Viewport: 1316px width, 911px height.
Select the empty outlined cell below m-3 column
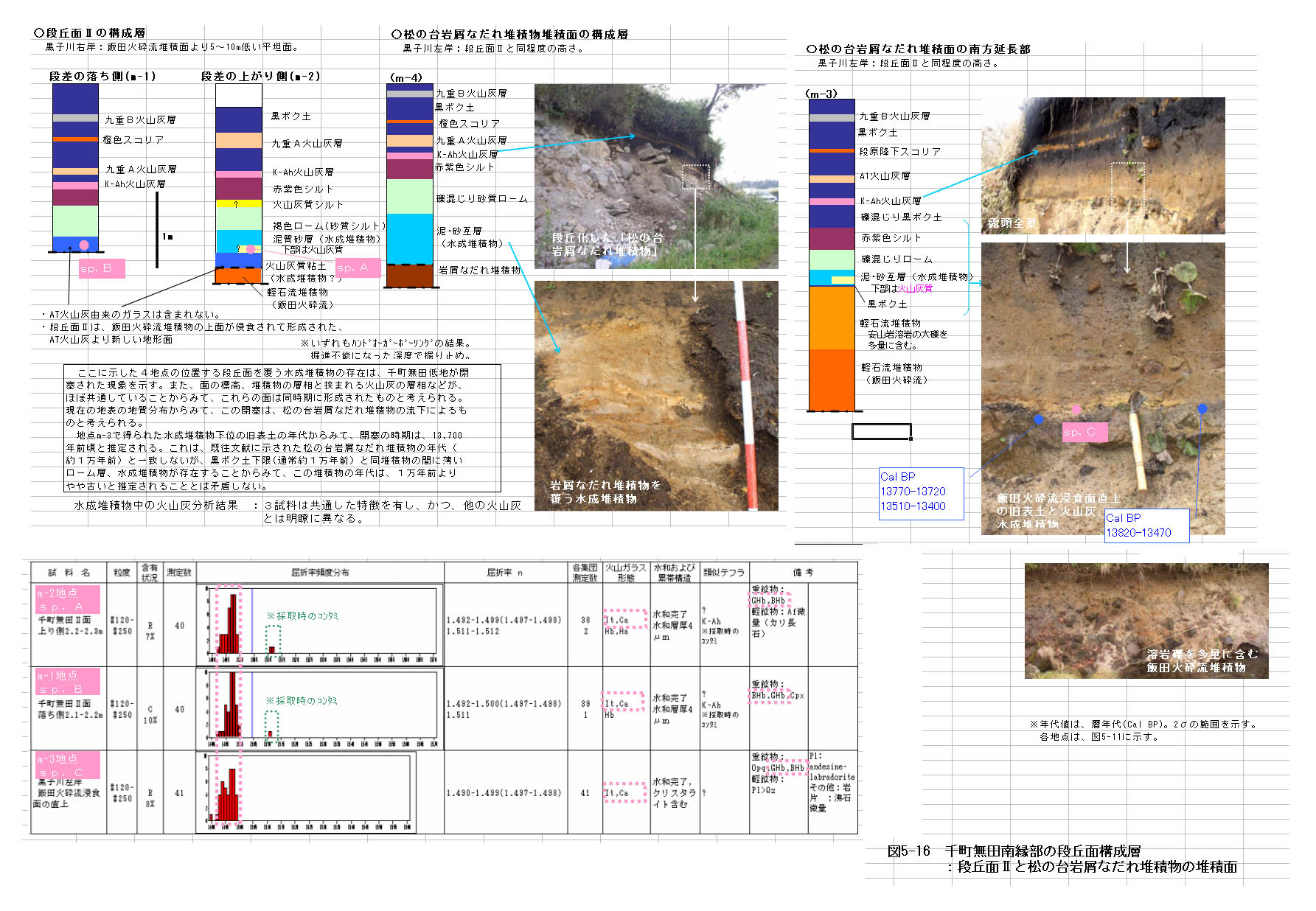pos(881,431)
